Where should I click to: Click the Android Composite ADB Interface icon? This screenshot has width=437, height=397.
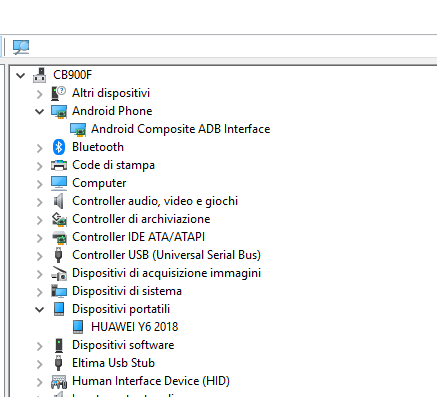pos(78,129)
